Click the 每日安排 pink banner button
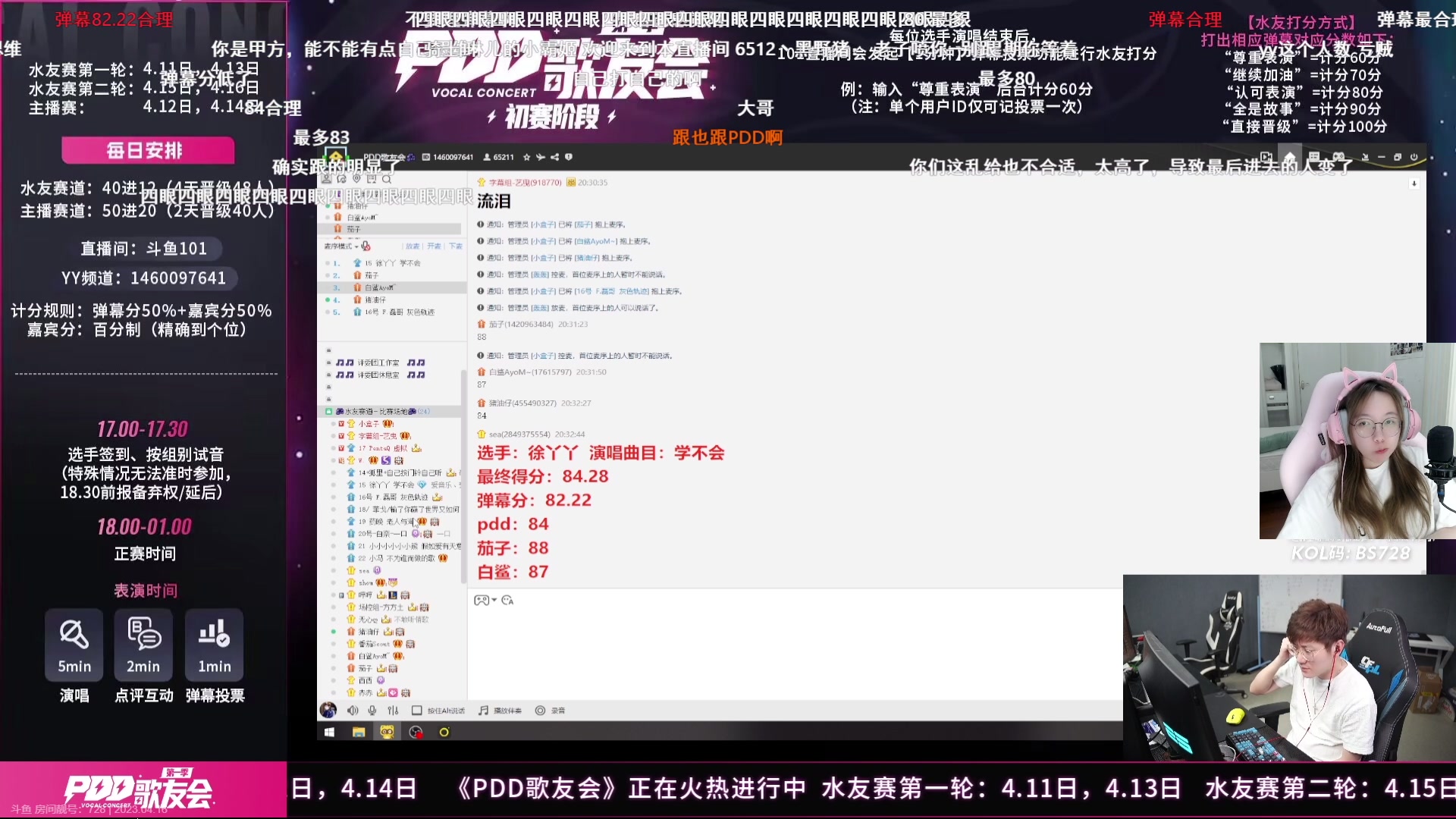Screen dimensions: 1456x819 coord(148,150)
